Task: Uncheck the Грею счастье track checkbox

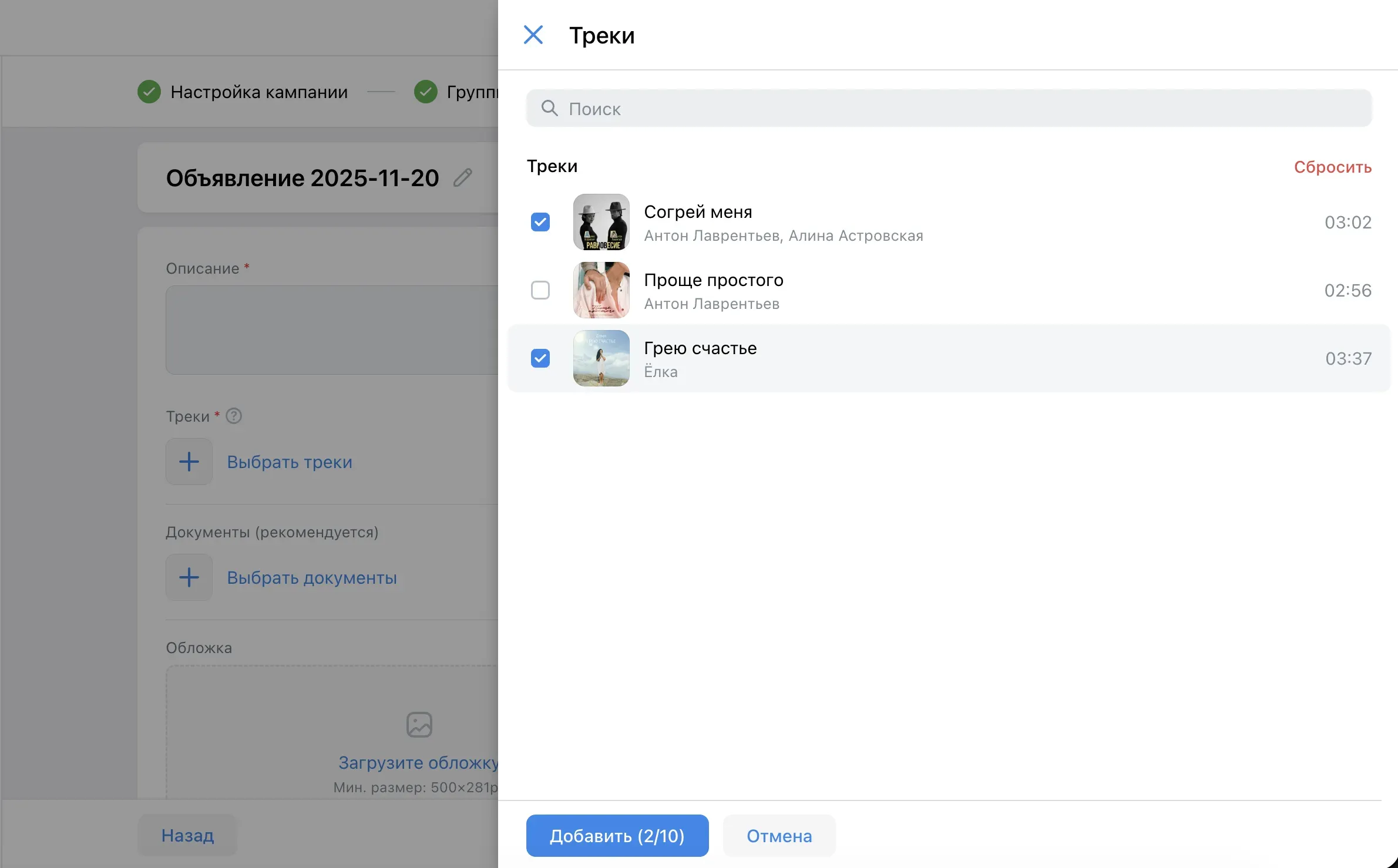Action: click(540, 358)
